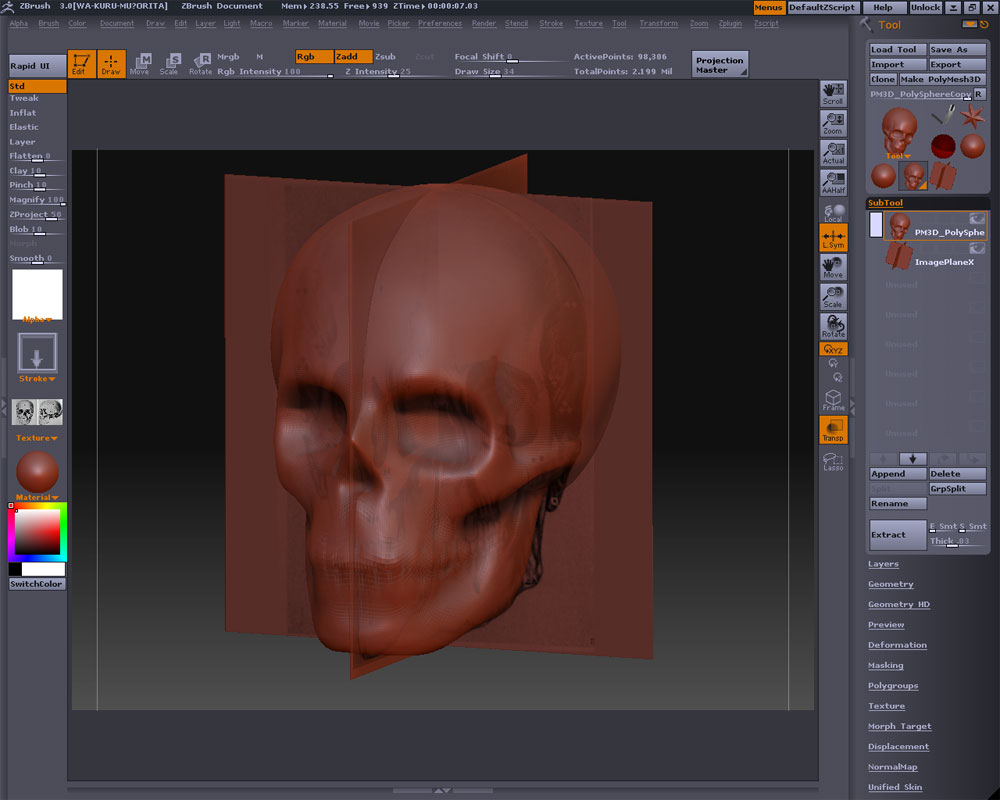This screenshot has width=1000, height=800.
Task: Open the Zplugin menu
Action: point(730,23)
